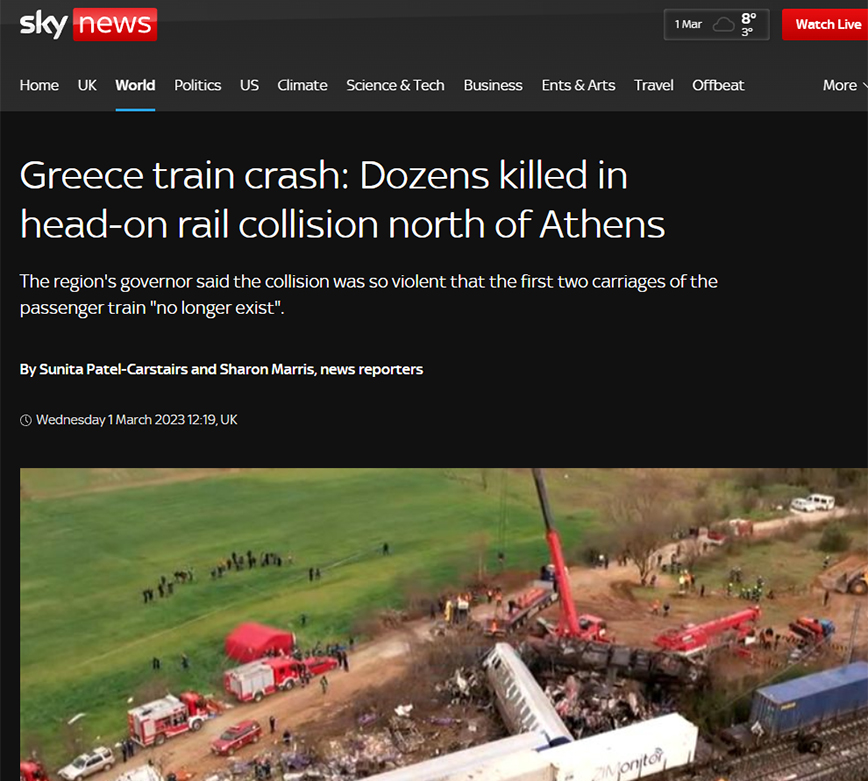The image size is (868, 781).
Task: Click the Sky News logo
Action: pos(88,24)
